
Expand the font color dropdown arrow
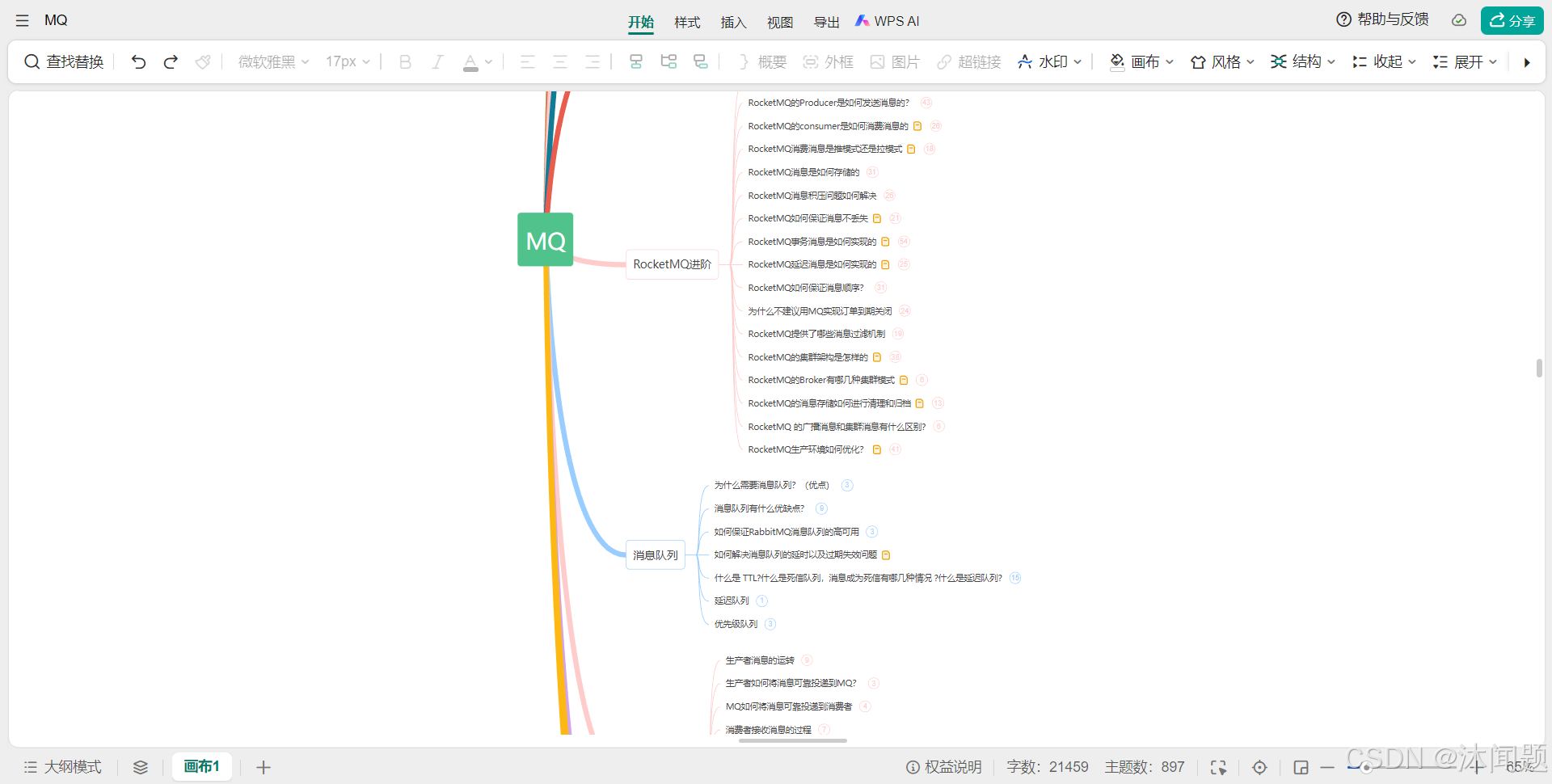tap(488, 62)
